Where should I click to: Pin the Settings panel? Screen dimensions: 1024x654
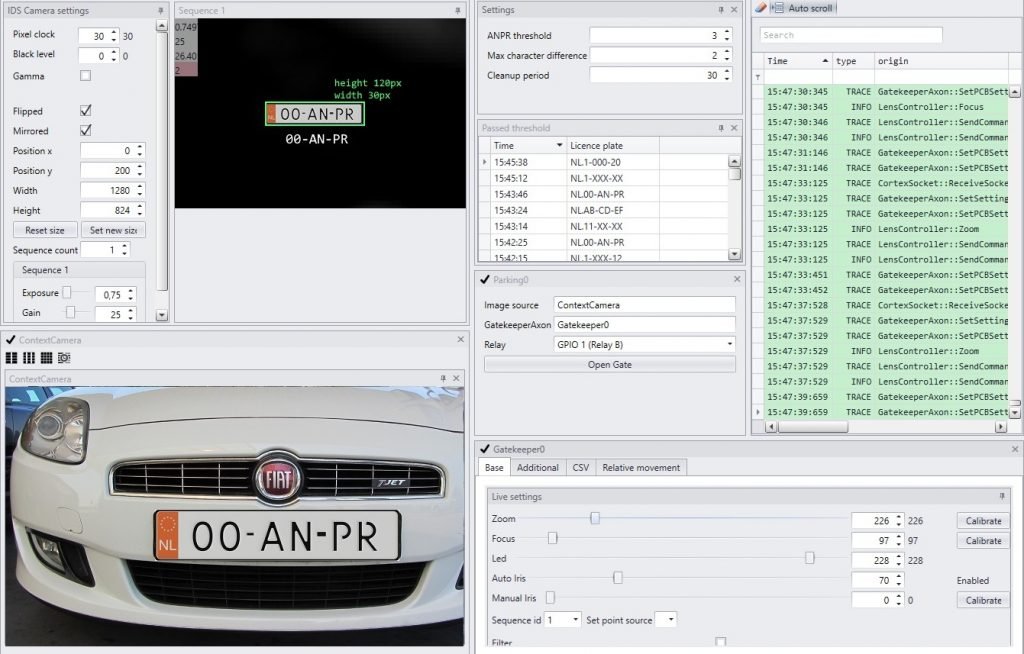pyautogui.click(x=721, y=10)
